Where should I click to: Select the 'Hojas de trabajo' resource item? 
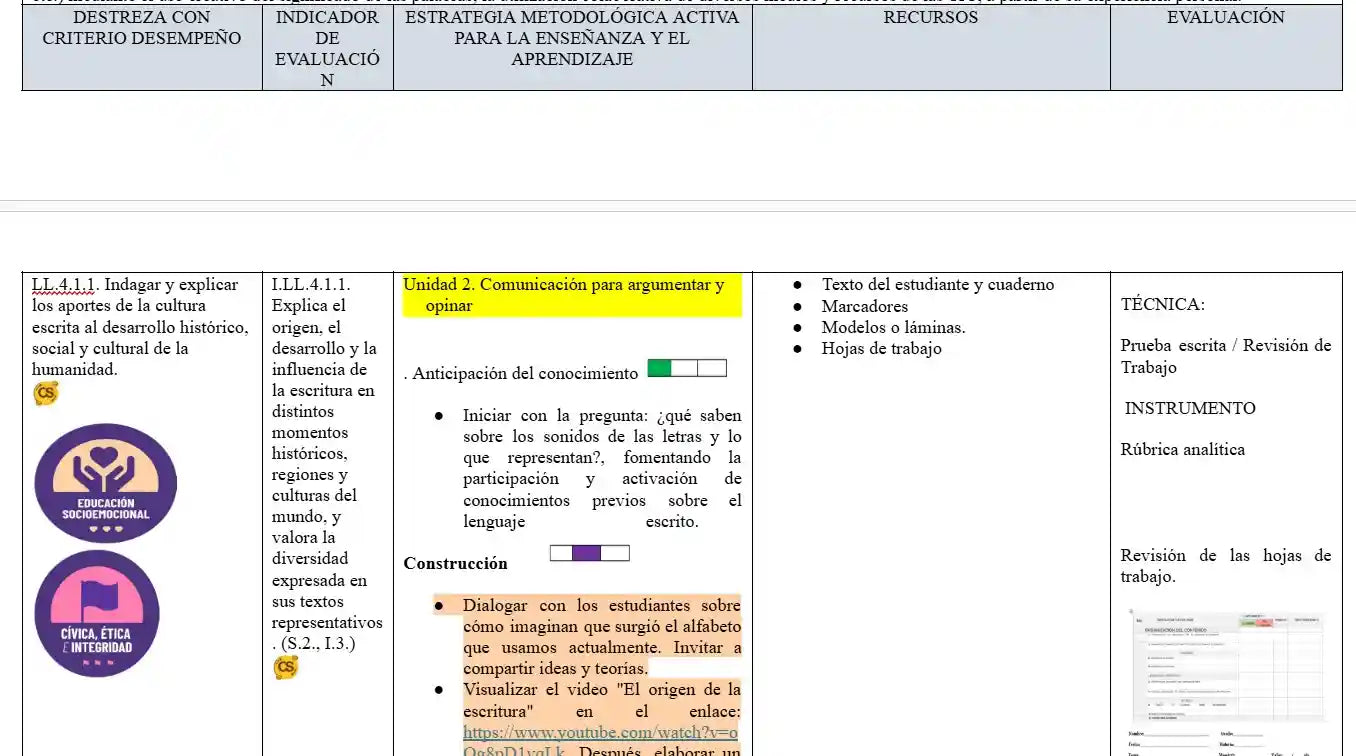pyautogui.click(x=881, y=349)
